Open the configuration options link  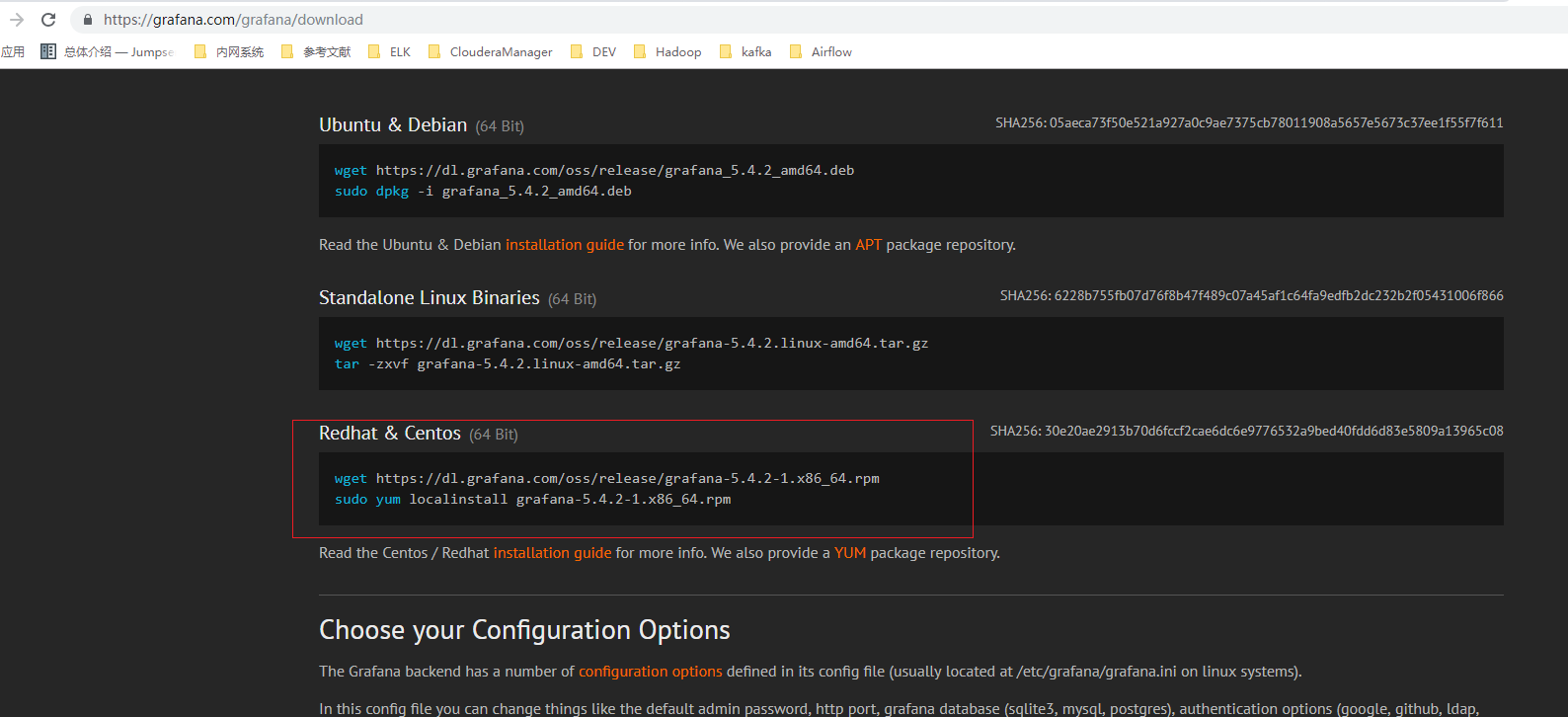pos(651,672)
